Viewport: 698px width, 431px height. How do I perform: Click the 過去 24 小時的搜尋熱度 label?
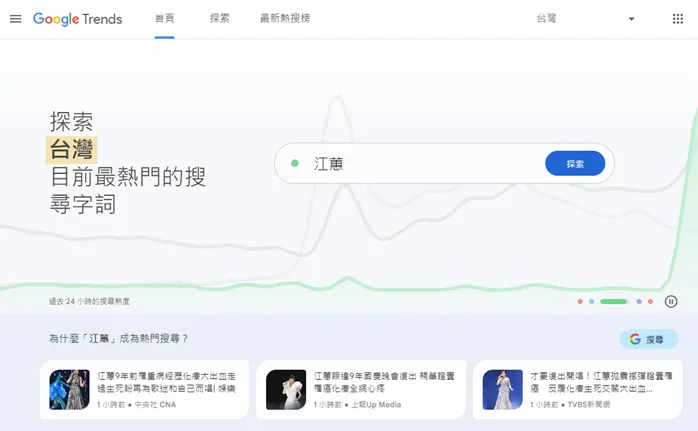pos(89,301)
